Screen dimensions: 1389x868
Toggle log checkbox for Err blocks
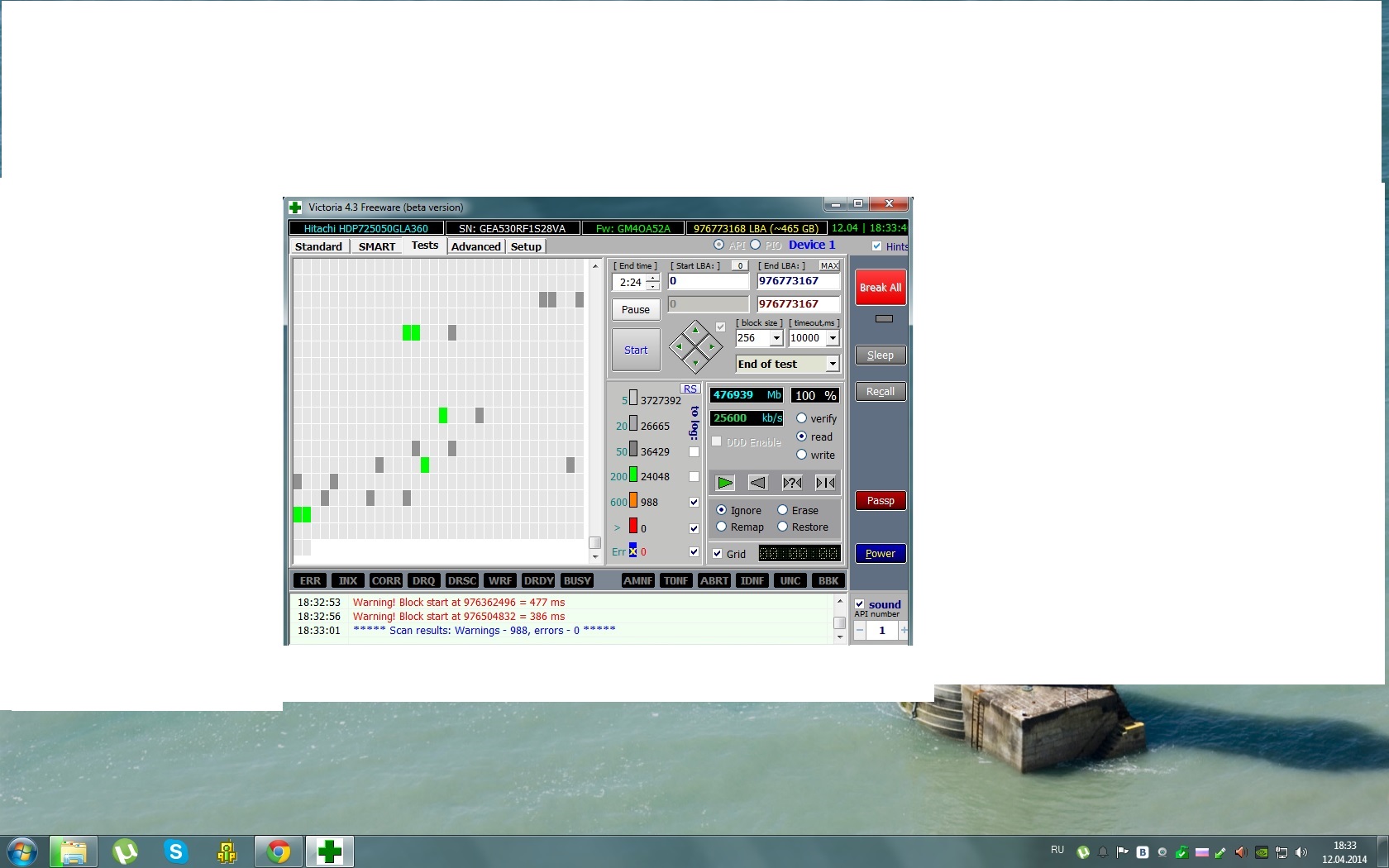coord(694,552)
